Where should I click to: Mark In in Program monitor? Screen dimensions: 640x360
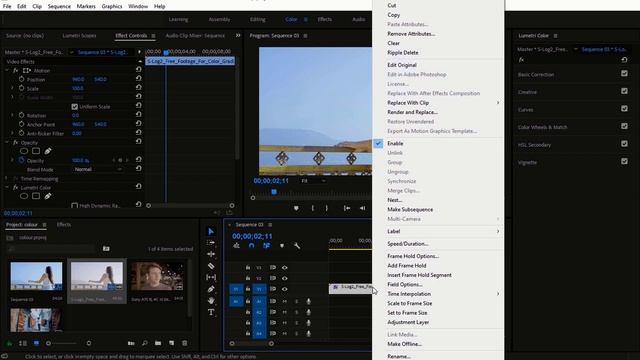coord(313,208)
